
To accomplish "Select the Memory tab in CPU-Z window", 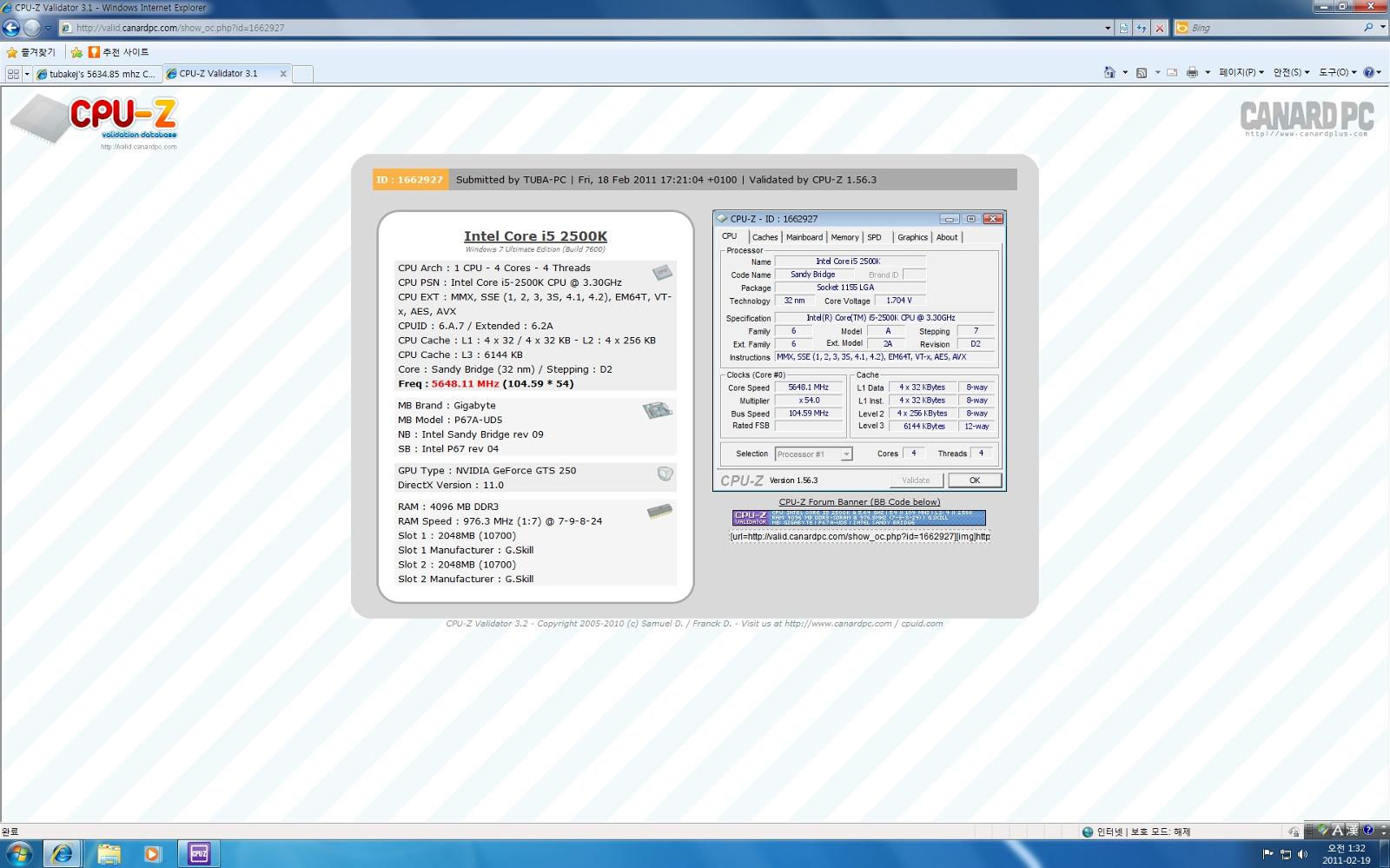I will (x=844, y=237).
